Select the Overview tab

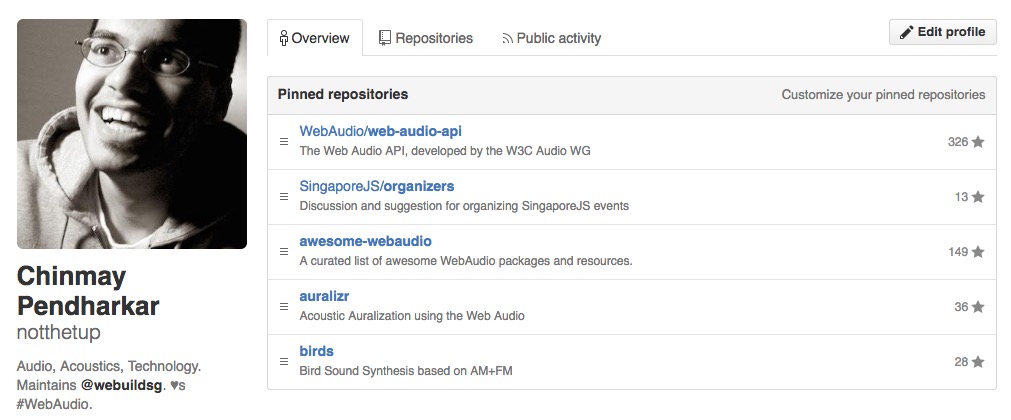pos(315,38)
